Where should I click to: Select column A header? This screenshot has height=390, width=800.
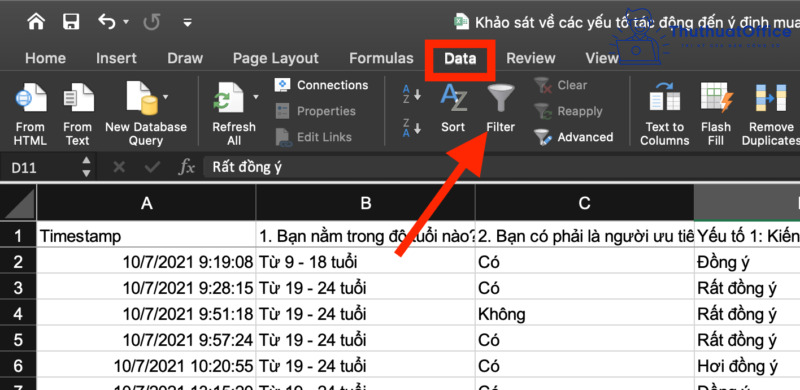146,203
